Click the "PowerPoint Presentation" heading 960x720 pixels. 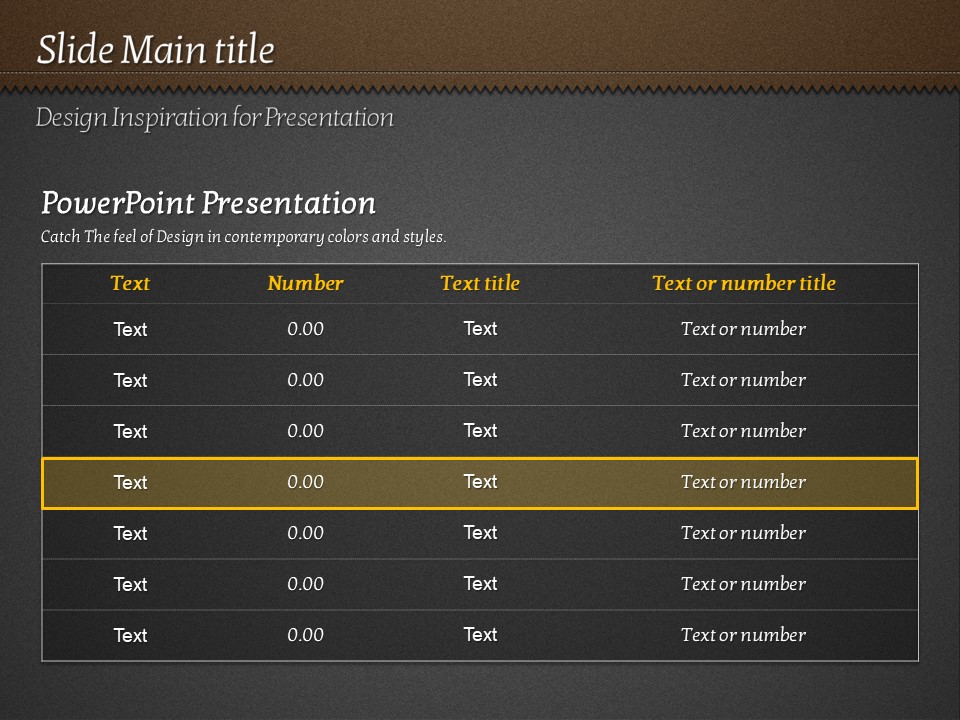[208, 203]
